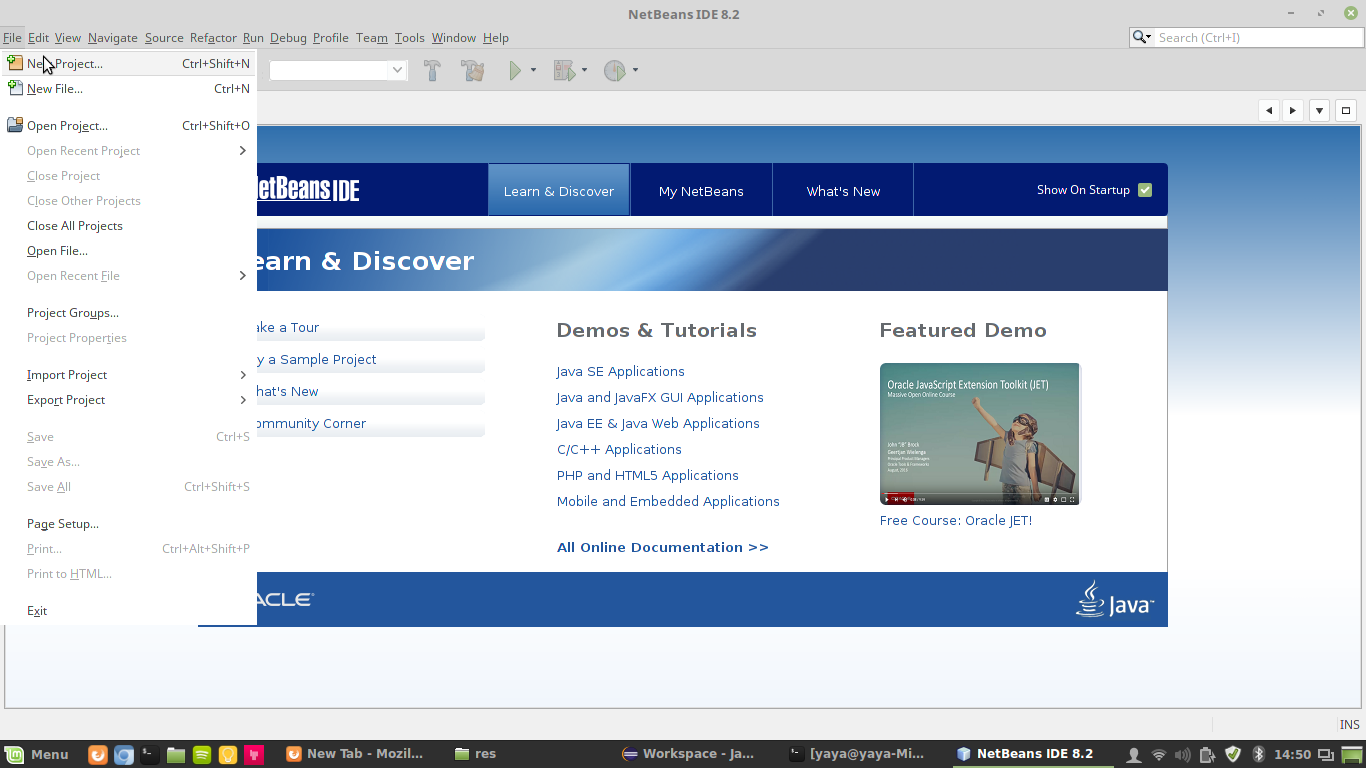Click the battery power tray icon

tap(1208, 755)
